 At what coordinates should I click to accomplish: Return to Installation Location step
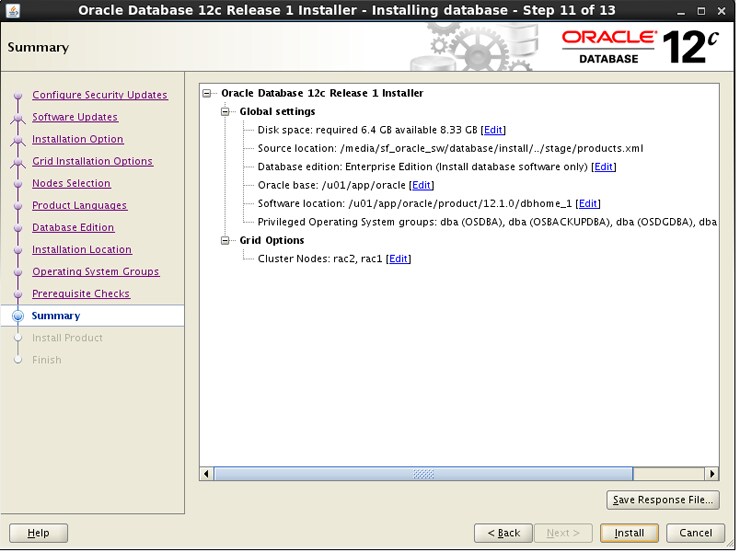82,250
